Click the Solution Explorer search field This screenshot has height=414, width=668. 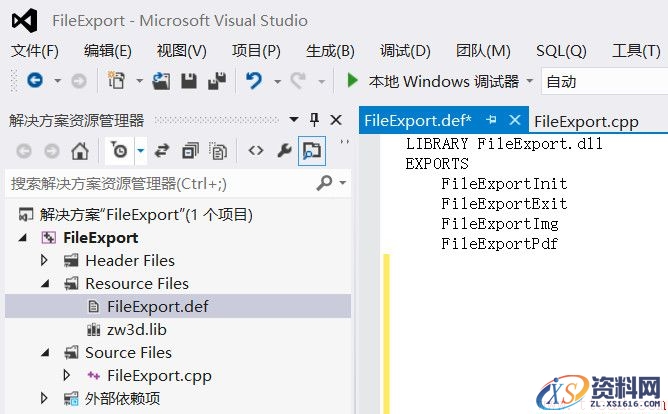pyautogui.click(x=160, y=183)
